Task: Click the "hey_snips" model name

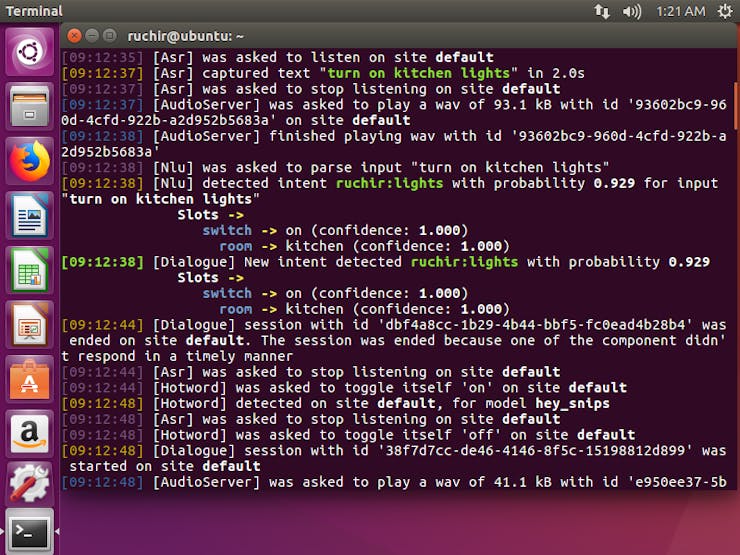Action: pos(572,404)
